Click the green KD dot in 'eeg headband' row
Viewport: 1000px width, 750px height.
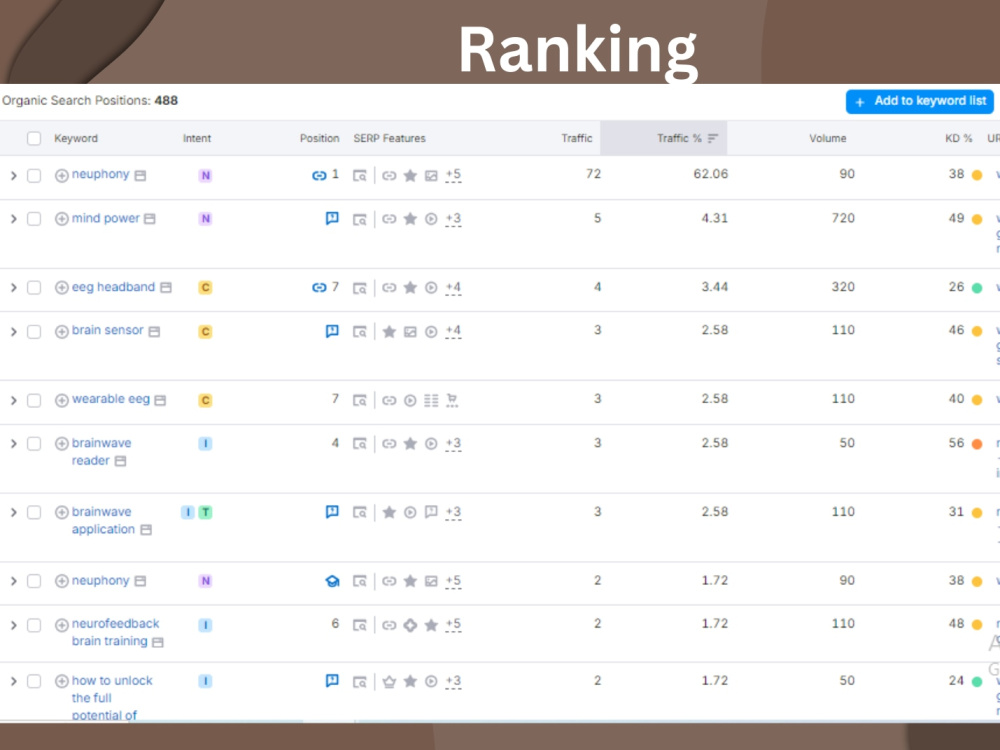click(976, 288)
